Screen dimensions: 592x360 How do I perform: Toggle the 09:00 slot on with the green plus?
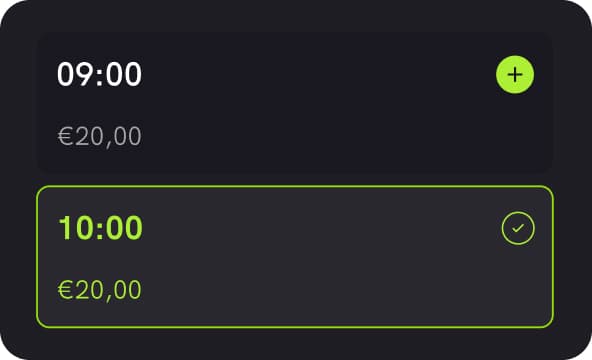(x=515, y=74)
